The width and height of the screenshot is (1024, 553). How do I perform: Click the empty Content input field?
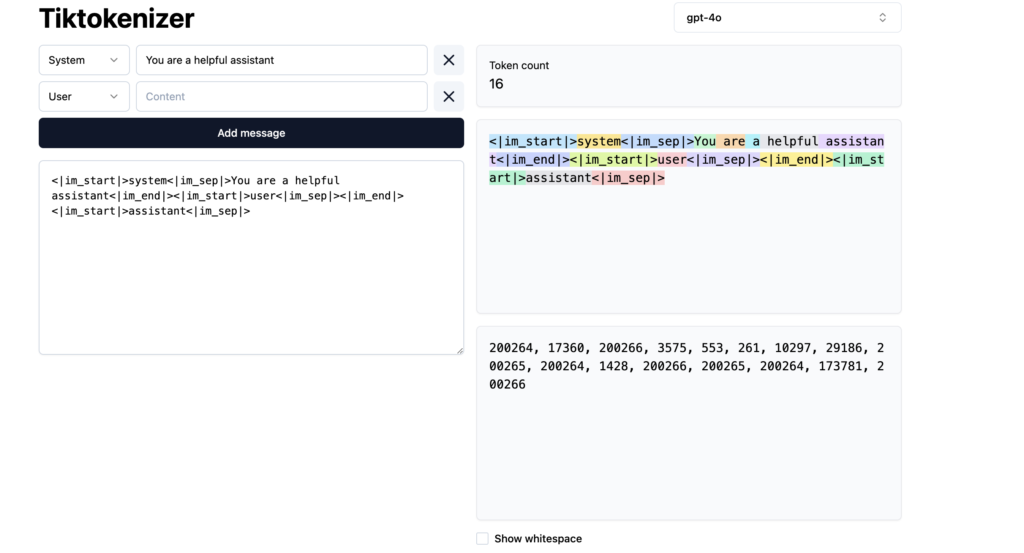(281, 97)
